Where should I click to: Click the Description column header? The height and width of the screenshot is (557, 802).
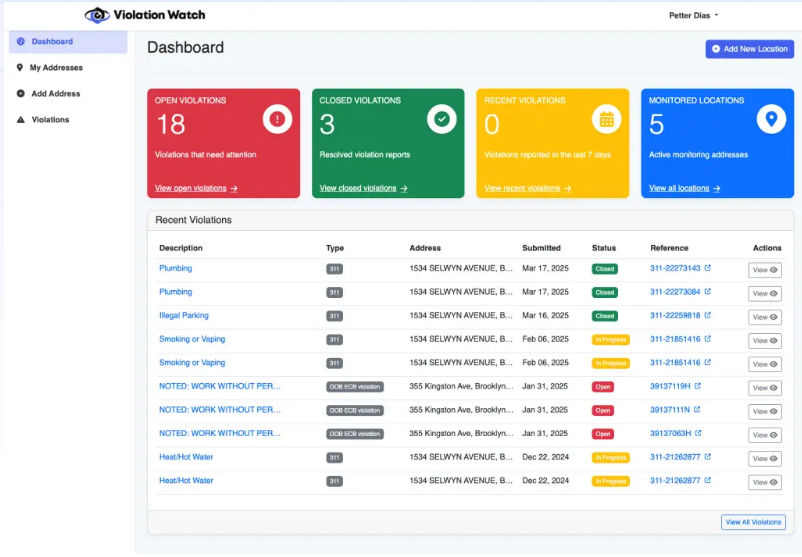pos(181,248)
